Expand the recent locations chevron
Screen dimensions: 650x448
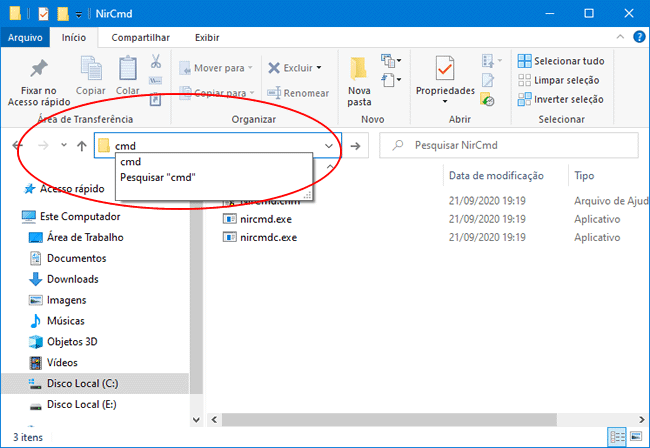point(64,146)
